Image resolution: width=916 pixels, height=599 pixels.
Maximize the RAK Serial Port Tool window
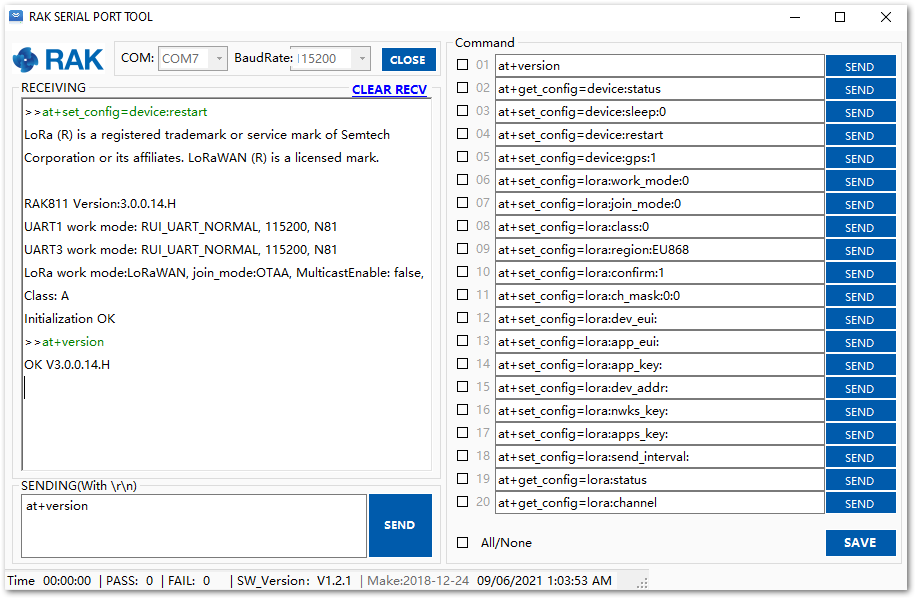click(840, 17)
